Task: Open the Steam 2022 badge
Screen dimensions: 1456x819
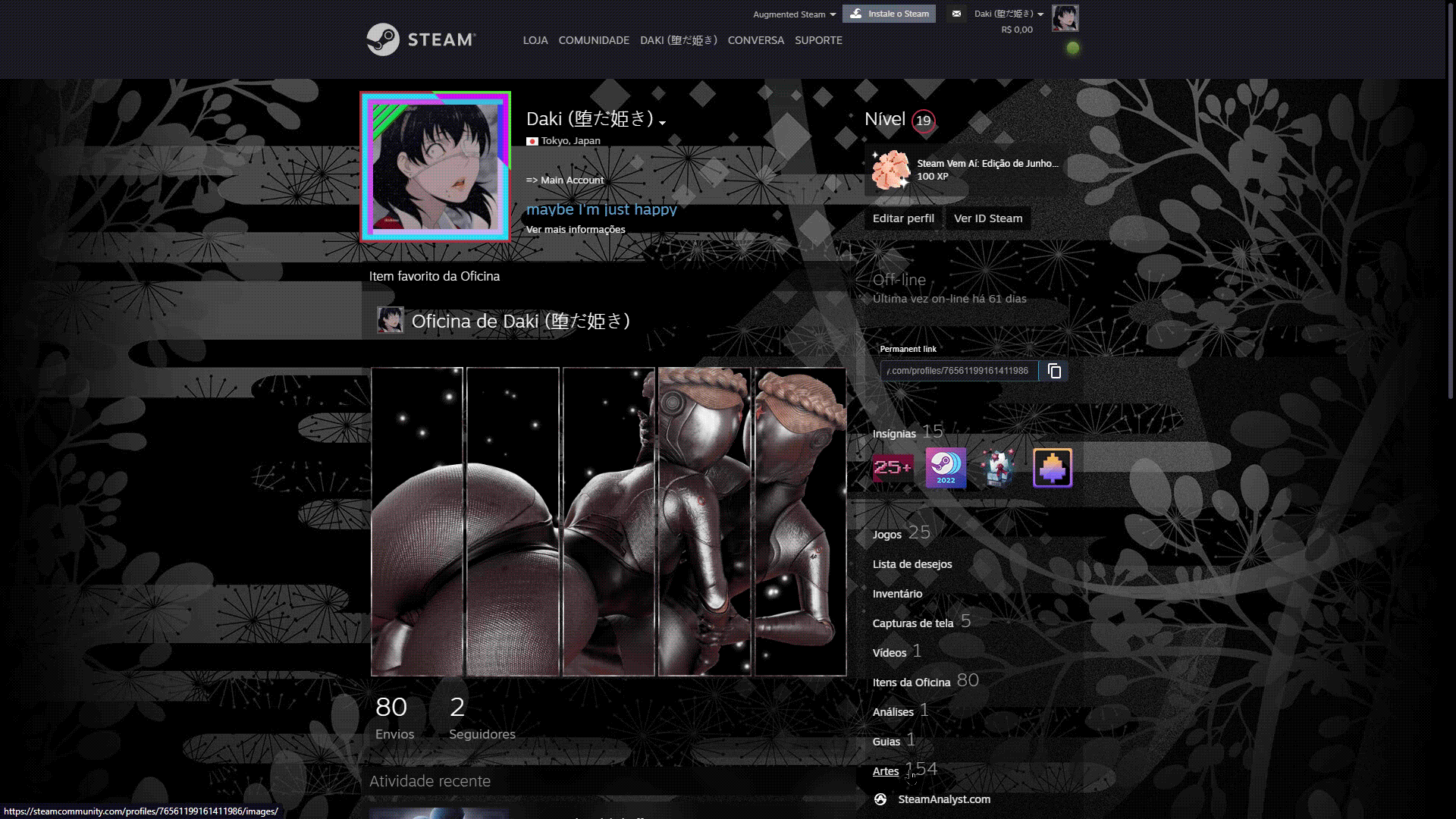Action: [x=946, y=467]
